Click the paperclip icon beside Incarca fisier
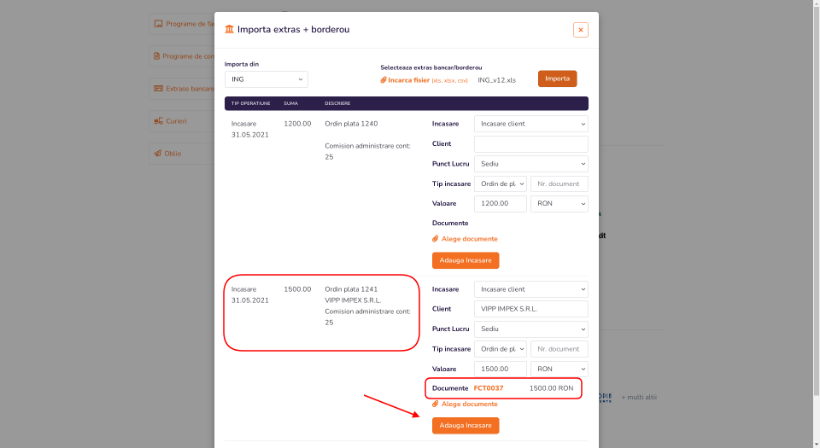Viewport: 820px width, 448px height. (383, 79)
